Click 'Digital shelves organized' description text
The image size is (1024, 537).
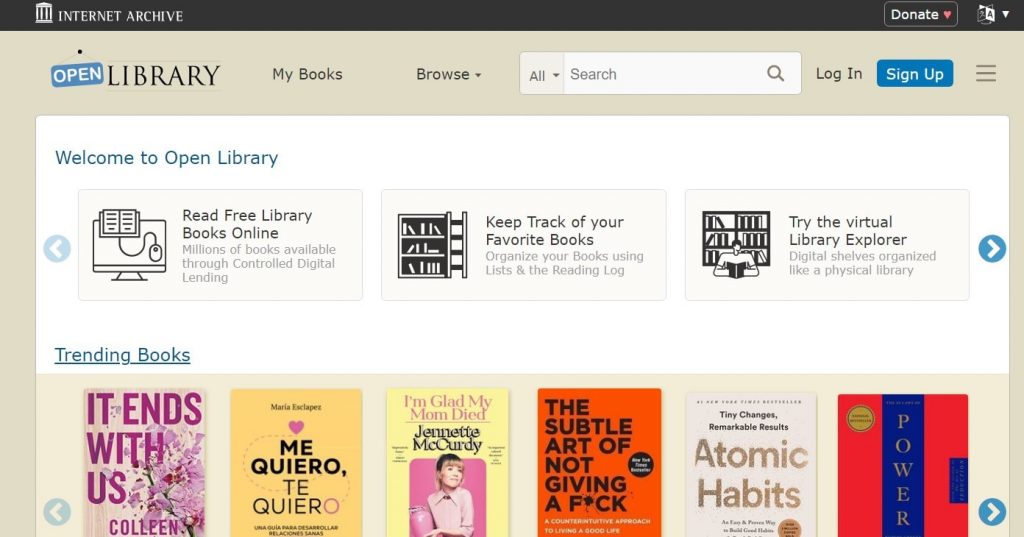click(862, 263)
